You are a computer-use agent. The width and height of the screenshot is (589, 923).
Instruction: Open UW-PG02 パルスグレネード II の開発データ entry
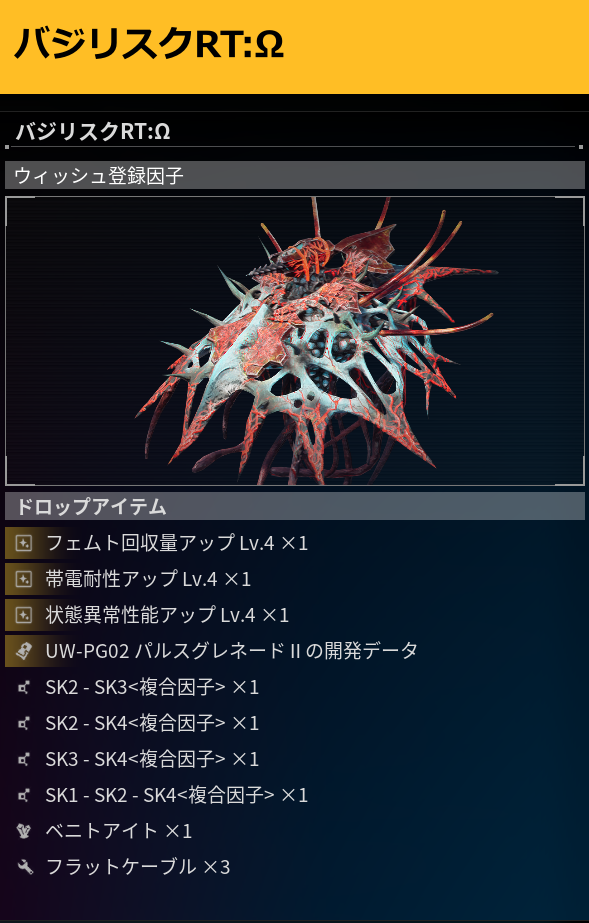295,651
